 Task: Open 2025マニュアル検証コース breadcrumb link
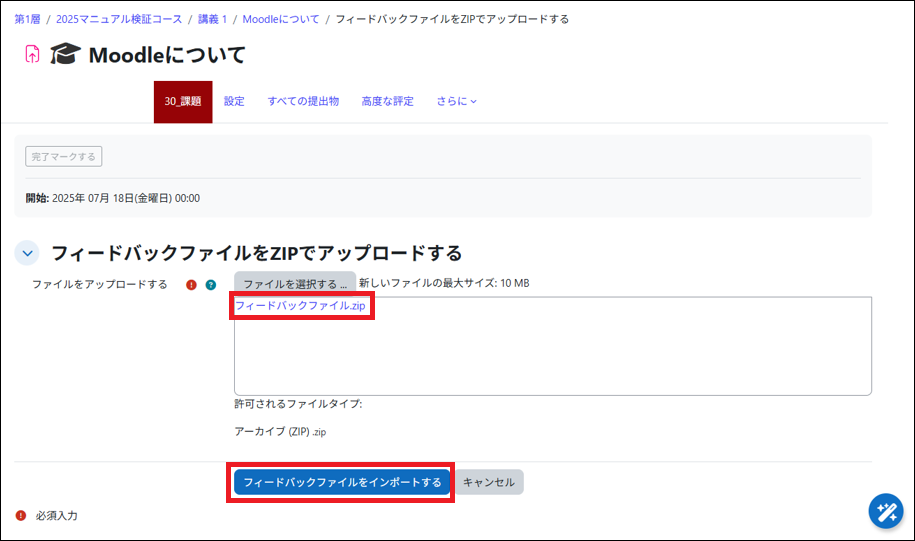point(119,19)
